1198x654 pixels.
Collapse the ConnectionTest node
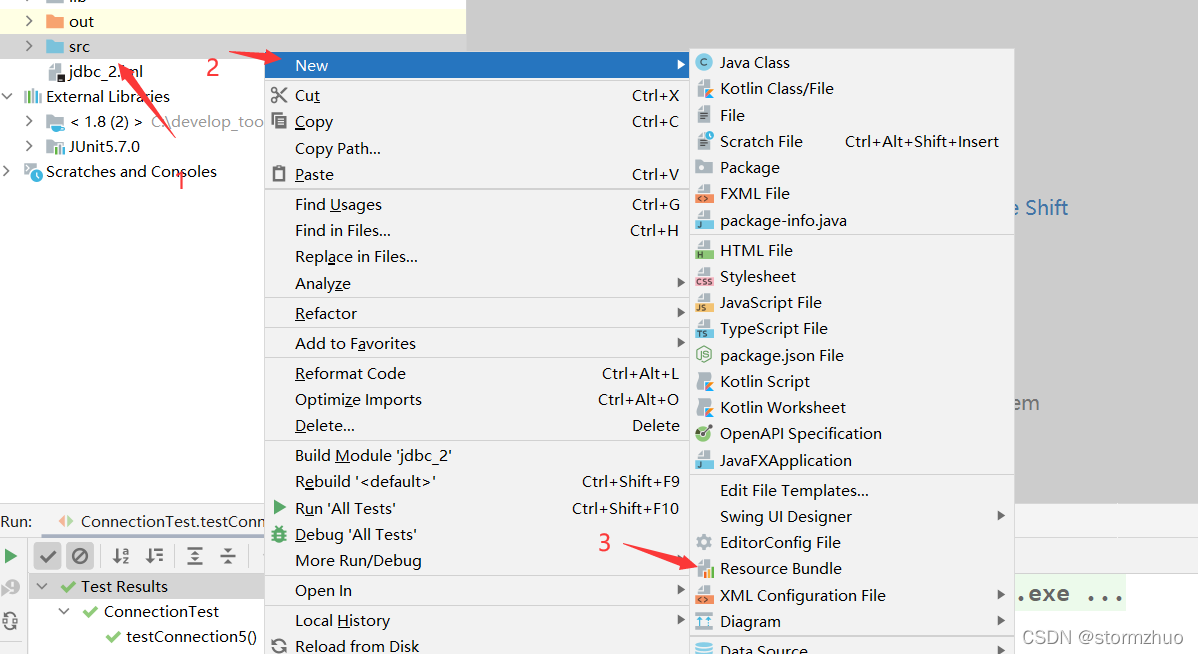pyautogui.click(x=65, y=612)
